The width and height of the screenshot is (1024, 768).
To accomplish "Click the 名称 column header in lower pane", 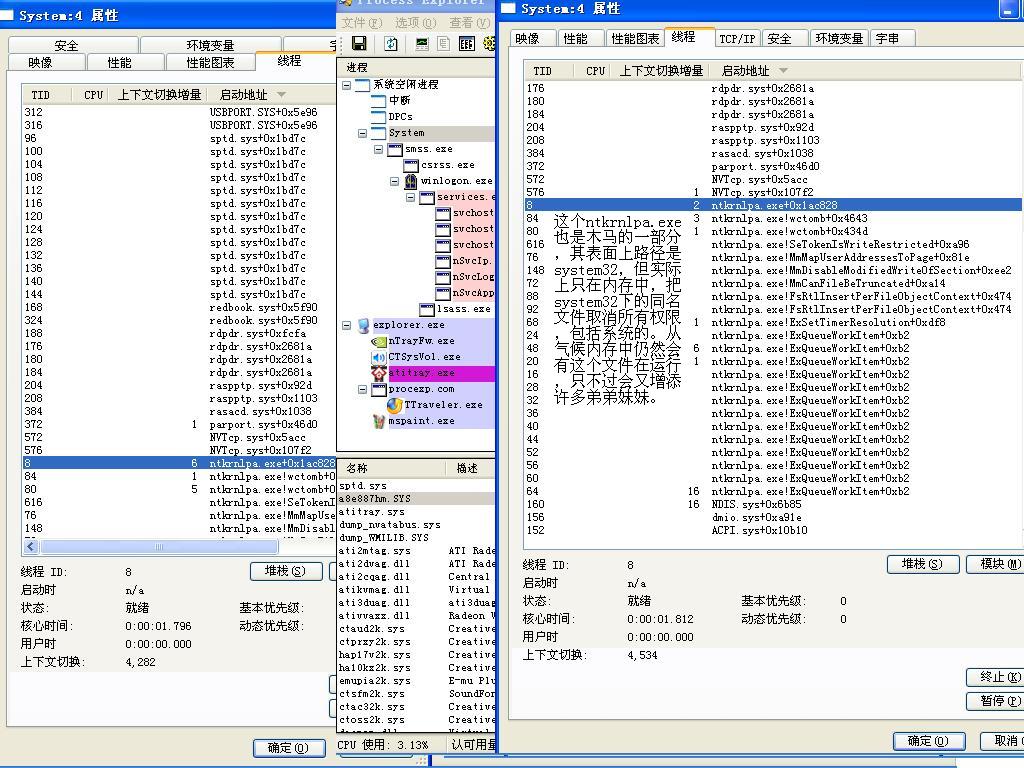I will (x=392, y=468).
